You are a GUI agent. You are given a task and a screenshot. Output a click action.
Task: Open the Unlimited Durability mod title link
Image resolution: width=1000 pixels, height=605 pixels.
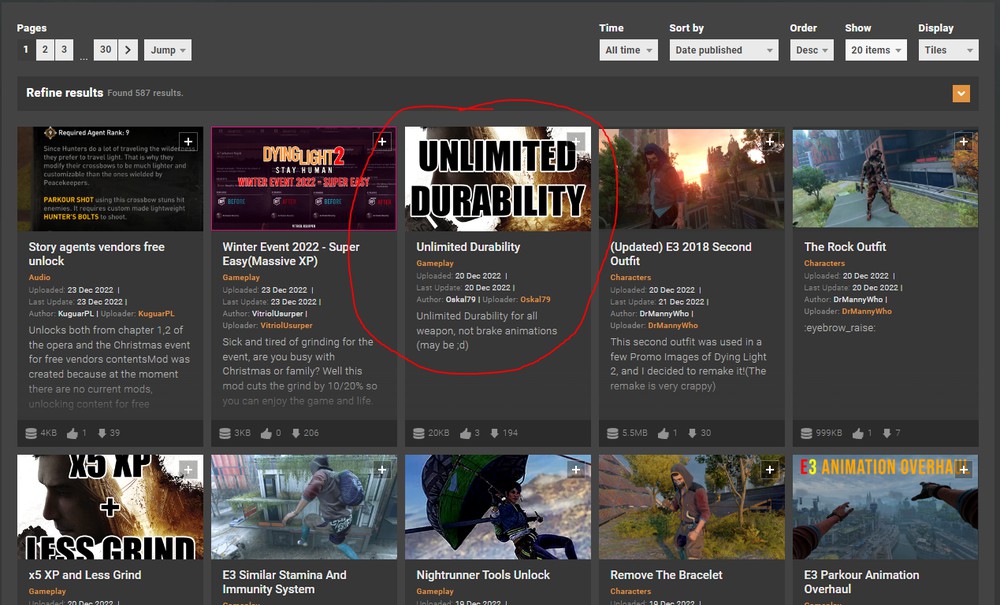point(468,247)
